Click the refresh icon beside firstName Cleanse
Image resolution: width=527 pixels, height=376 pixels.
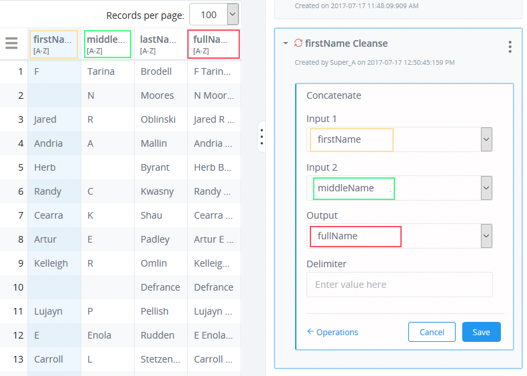pos(298,43)
